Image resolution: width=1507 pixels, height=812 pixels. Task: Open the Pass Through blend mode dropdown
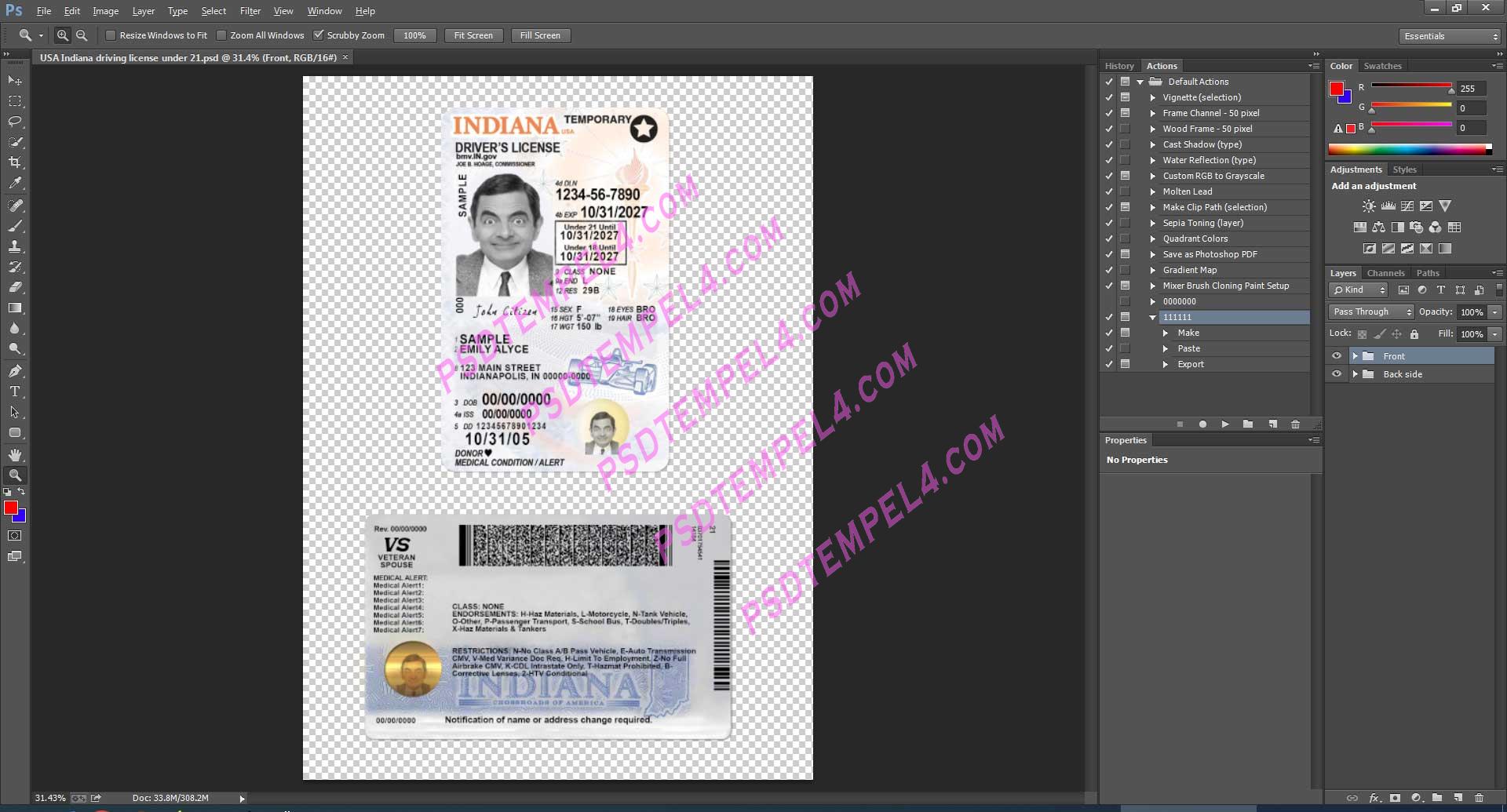tap(1370, 311)
